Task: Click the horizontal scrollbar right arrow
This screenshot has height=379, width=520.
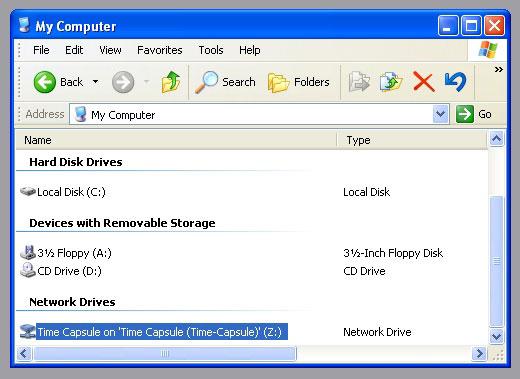Action: point(479,353)
